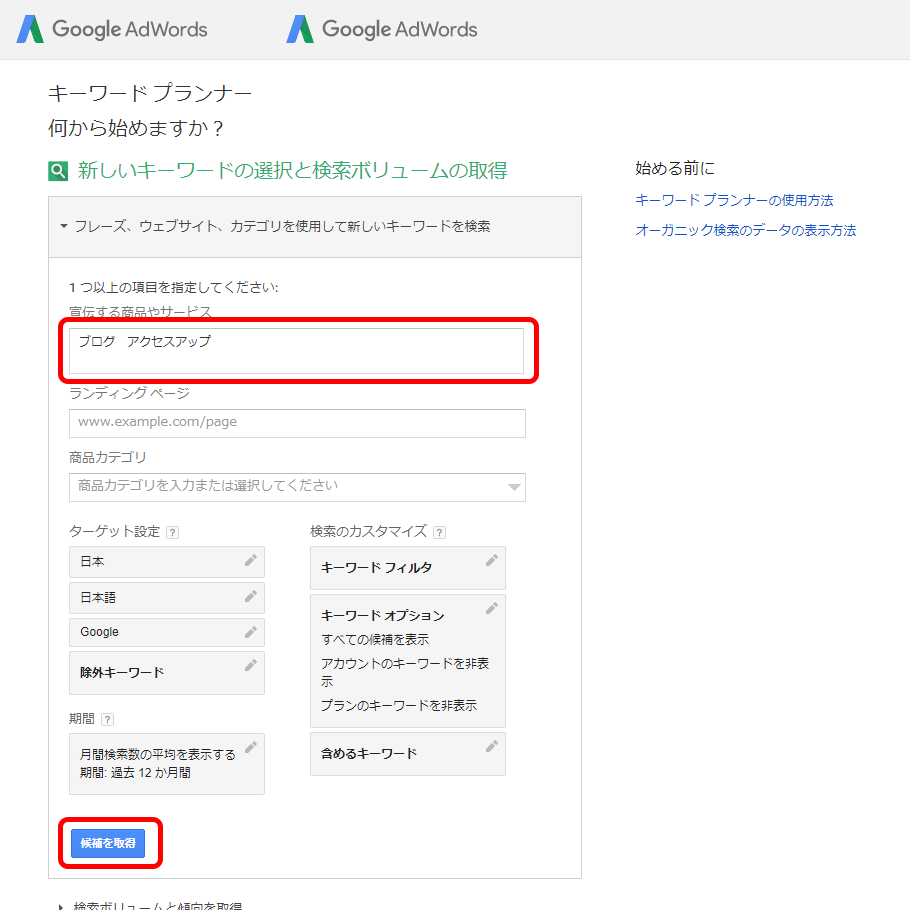This screenshot has height=910, width=910.
Task: Click アカウントのキーワードを非表示 text
Action: point(405,672)
